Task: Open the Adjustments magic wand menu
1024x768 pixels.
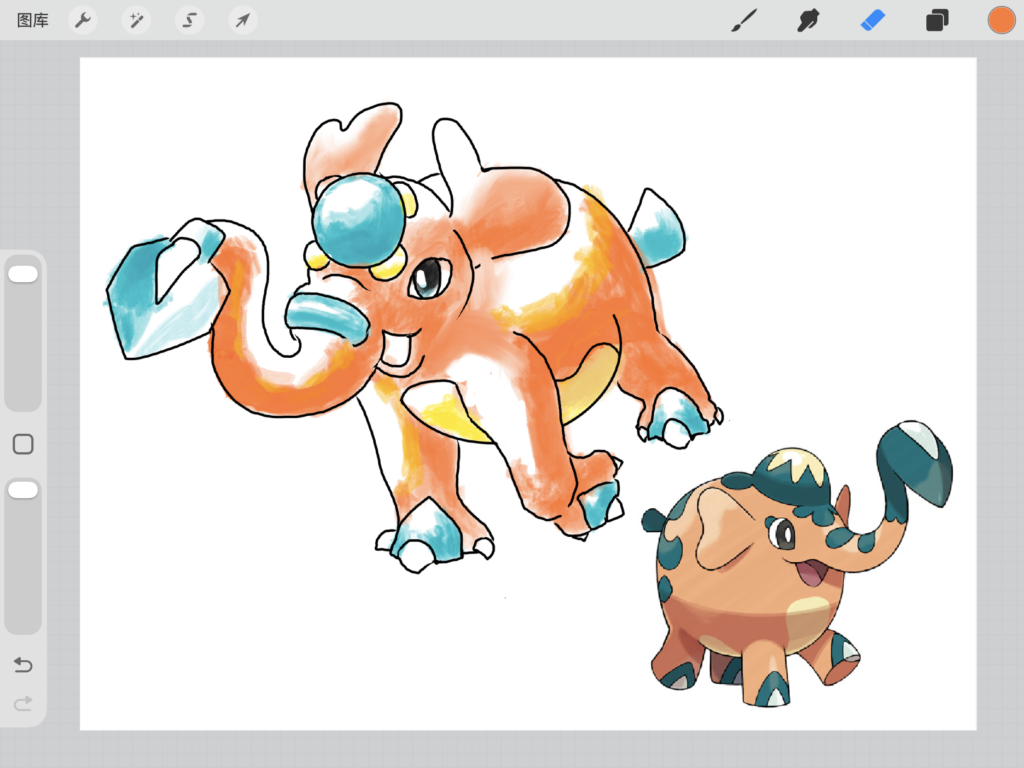Action: point(136,20)
